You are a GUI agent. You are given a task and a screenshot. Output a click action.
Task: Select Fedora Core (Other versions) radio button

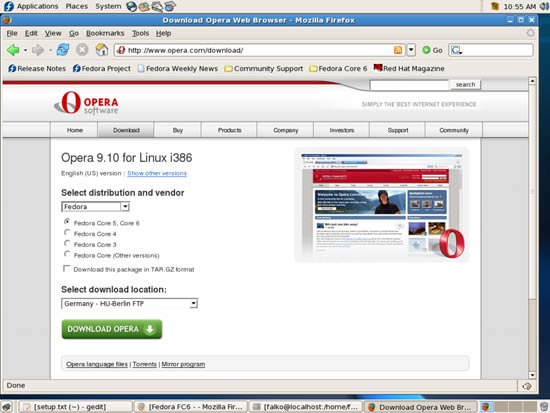pos(67,254)
